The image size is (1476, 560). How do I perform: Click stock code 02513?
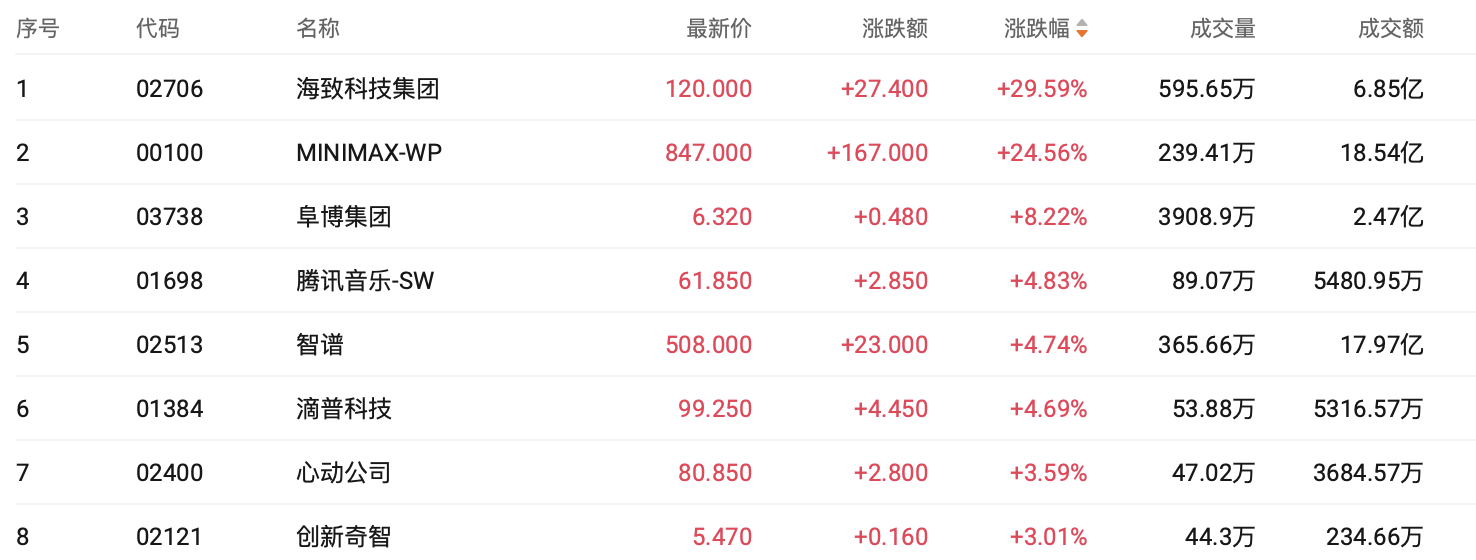(169, 345)
